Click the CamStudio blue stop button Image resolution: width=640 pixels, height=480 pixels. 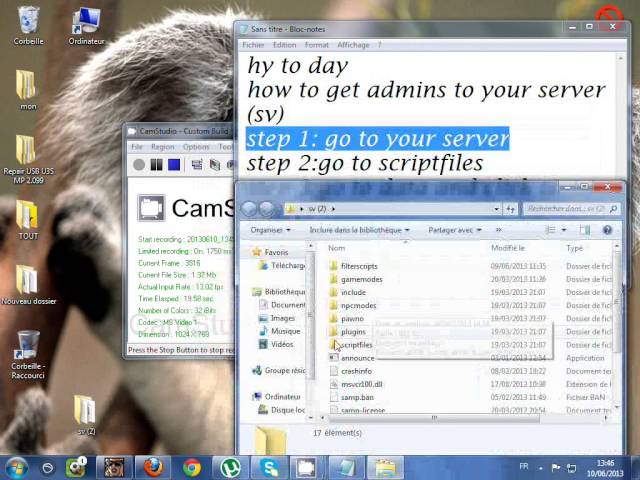[174, 165]
